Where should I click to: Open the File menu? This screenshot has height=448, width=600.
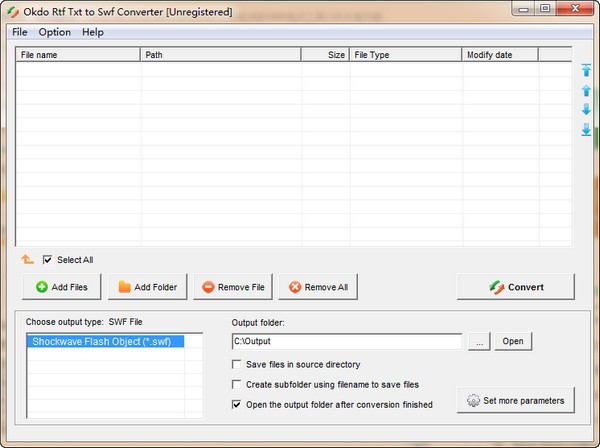coord(20,32)
